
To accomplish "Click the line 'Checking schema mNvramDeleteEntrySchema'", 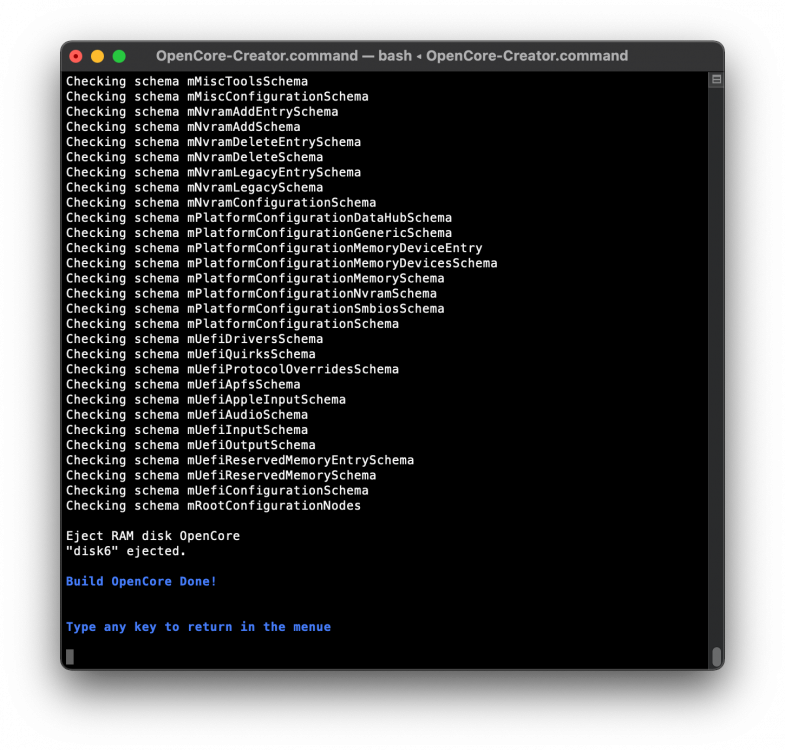I will pyautogui.click(x=213, y=142).
